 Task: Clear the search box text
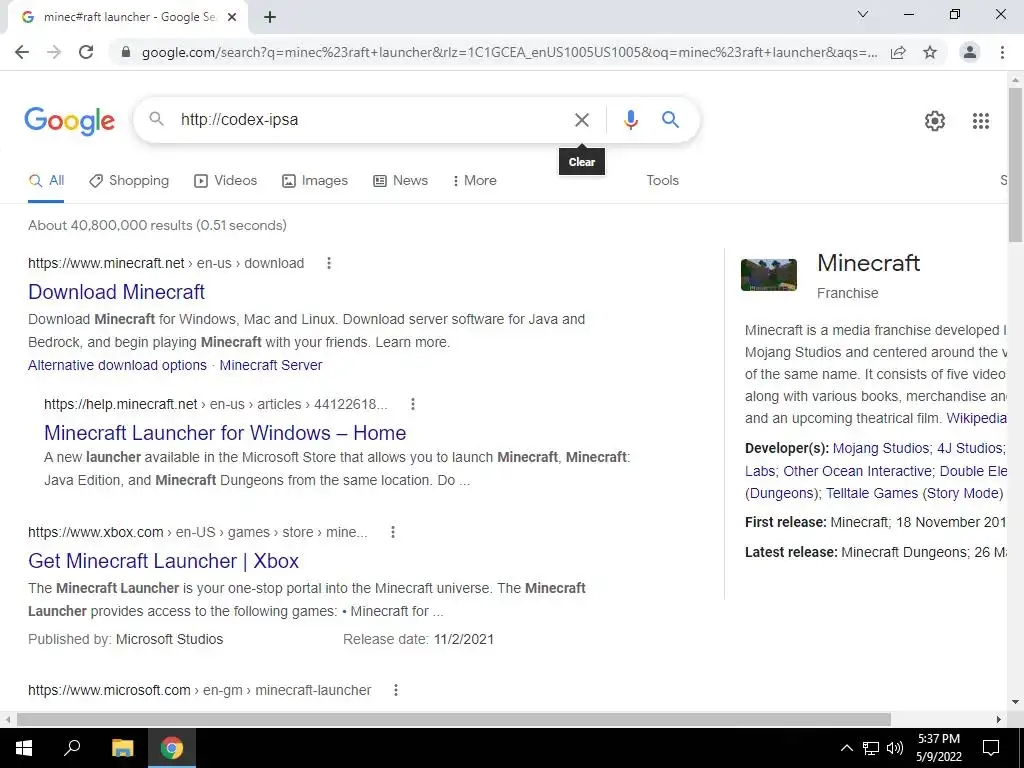(581, 120)
